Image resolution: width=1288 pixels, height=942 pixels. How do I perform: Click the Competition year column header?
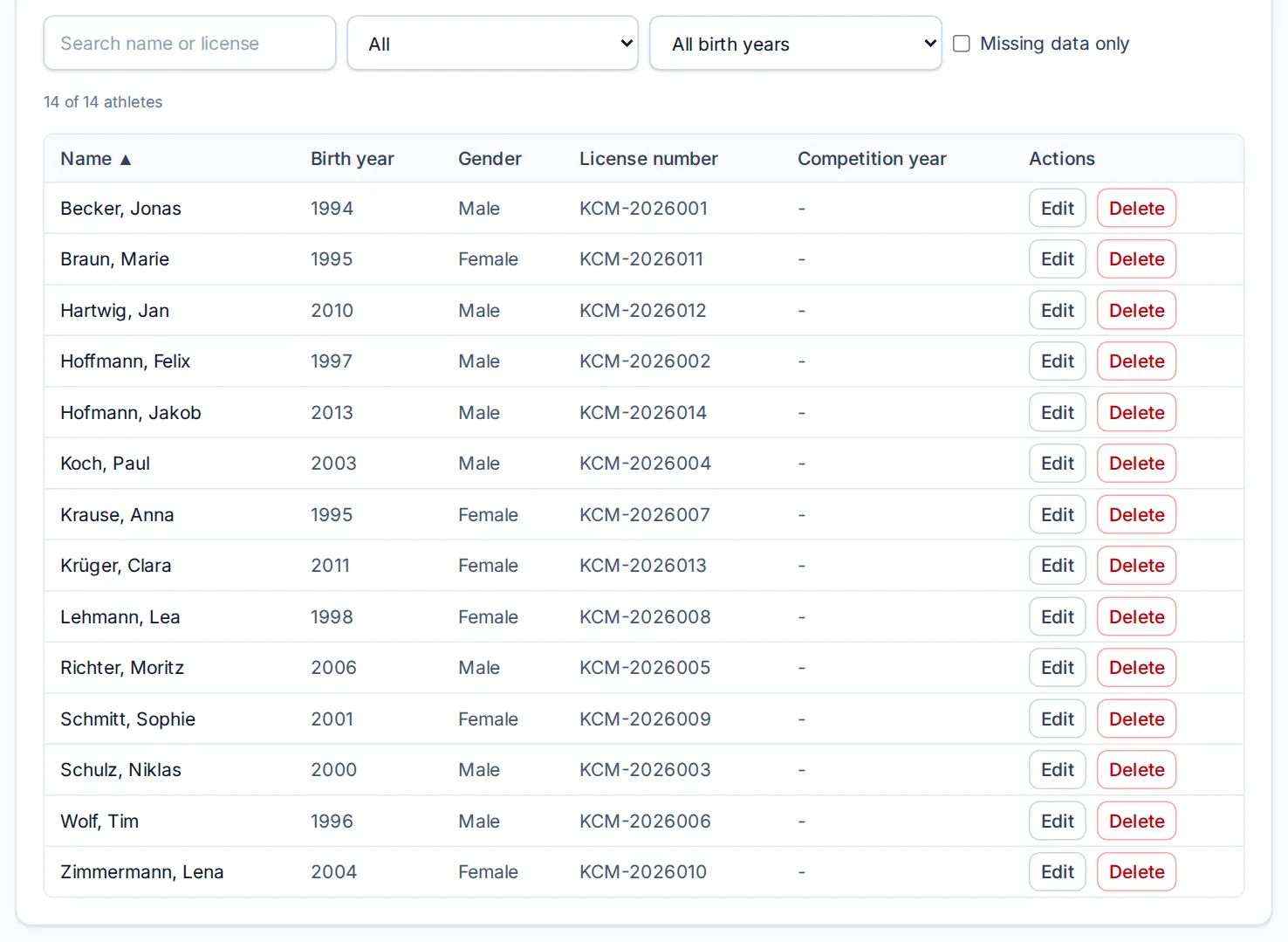tap(872, 159)
